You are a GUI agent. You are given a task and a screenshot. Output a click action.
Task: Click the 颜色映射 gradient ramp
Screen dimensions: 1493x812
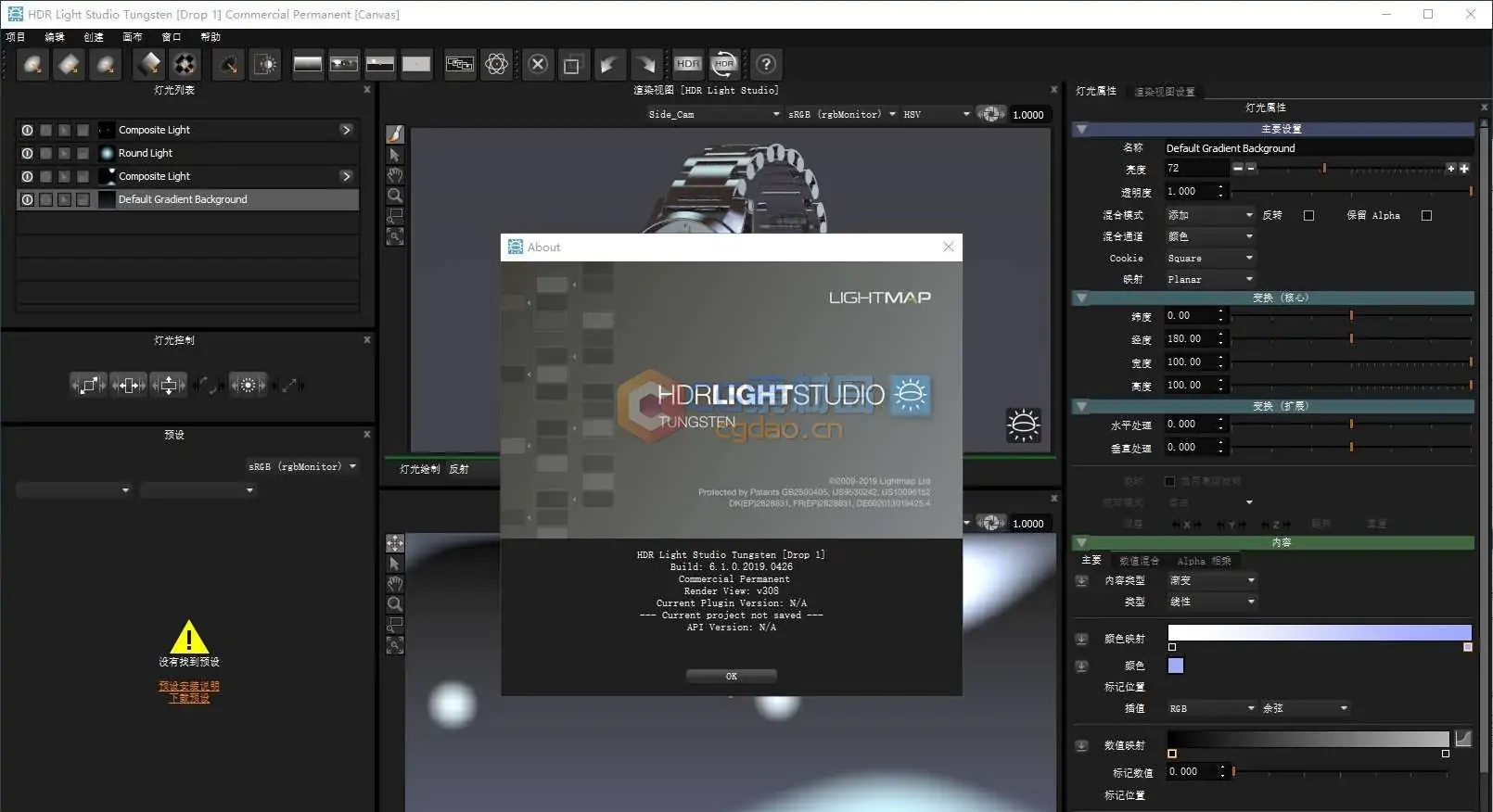point(1320,633)
